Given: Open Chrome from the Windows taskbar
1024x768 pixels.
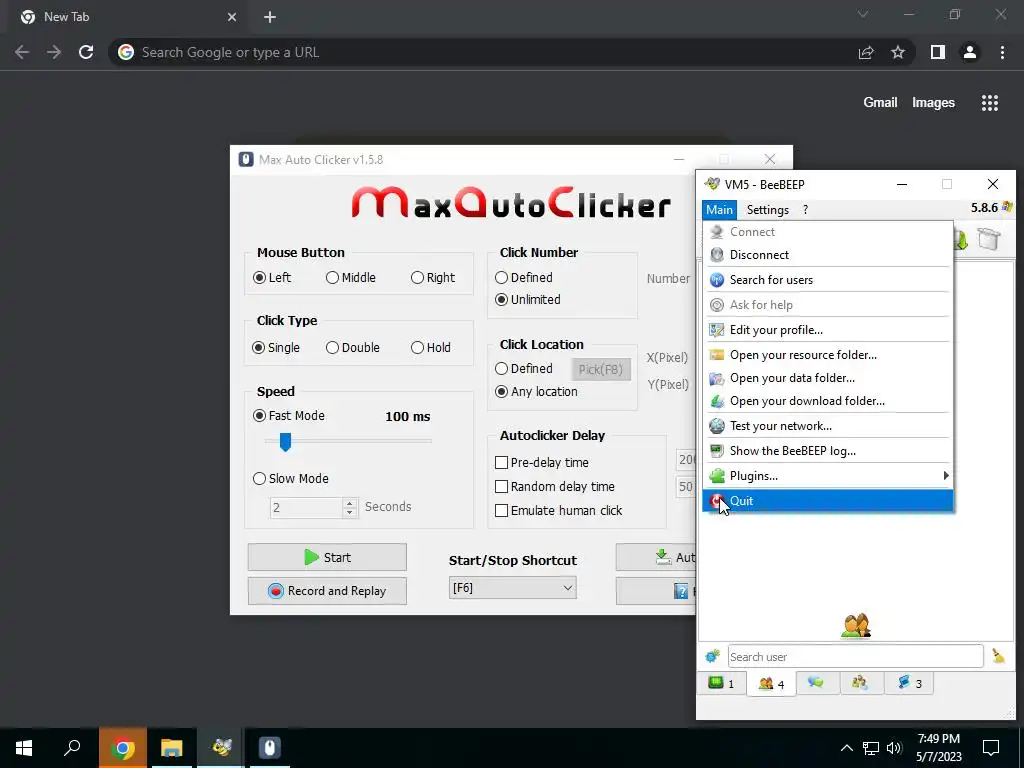Looking at the screenshot, I should tap(123, 748).
